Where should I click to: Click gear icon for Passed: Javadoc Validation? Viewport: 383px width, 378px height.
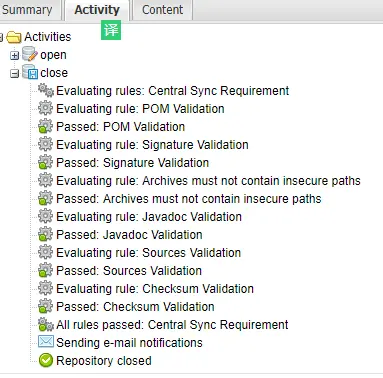pos(46,235)
